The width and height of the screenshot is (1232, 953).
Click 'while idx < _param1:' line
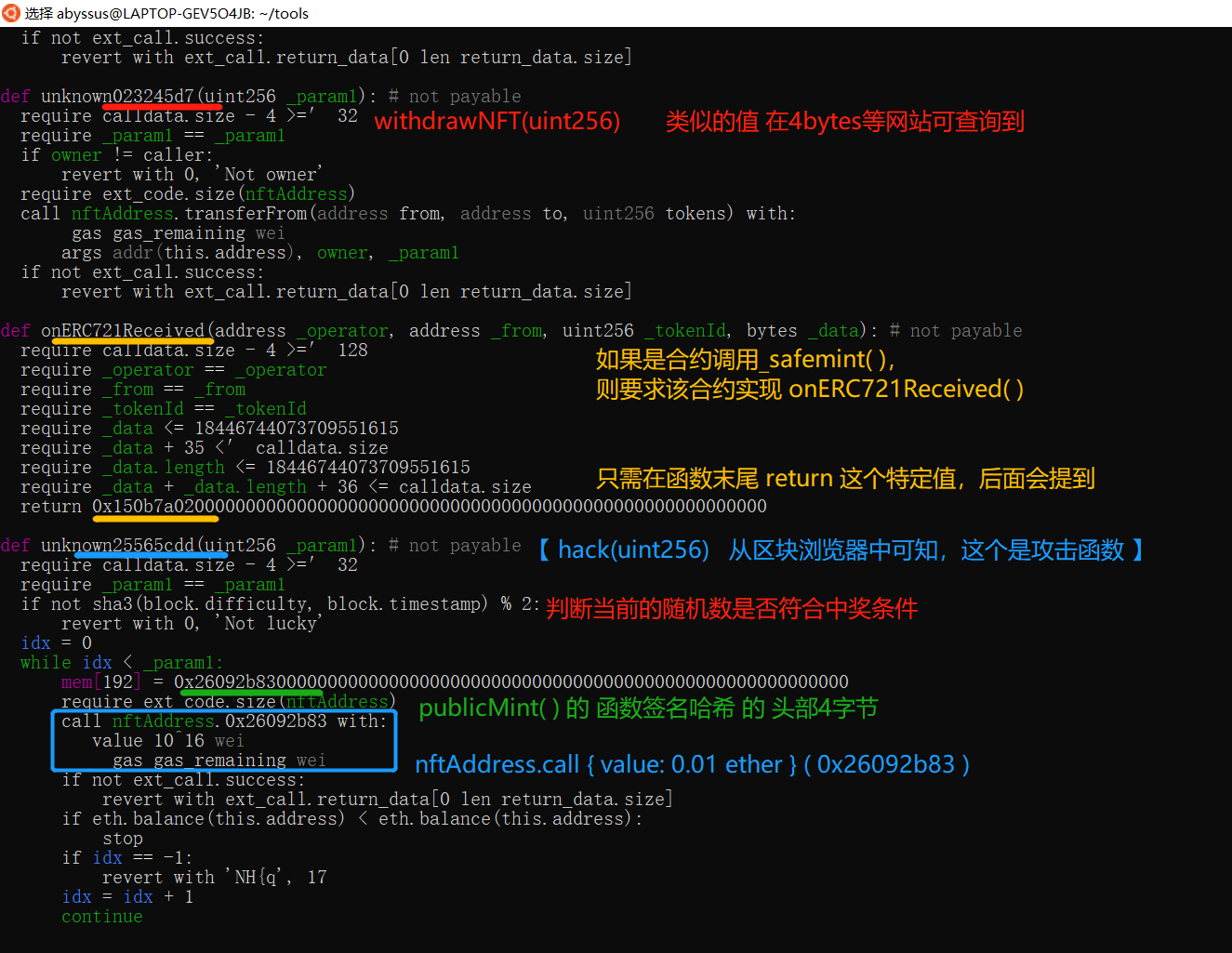(122, 663)
